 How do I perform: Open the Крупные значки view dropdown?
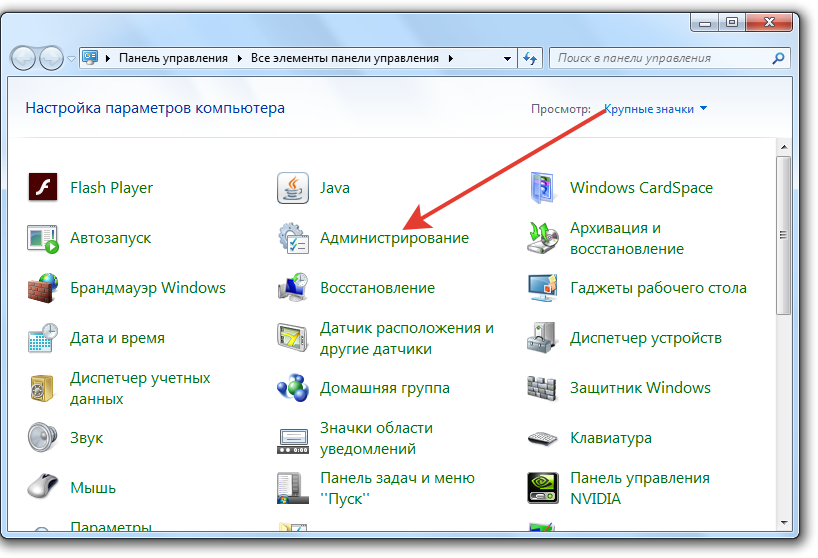(655, 109)
